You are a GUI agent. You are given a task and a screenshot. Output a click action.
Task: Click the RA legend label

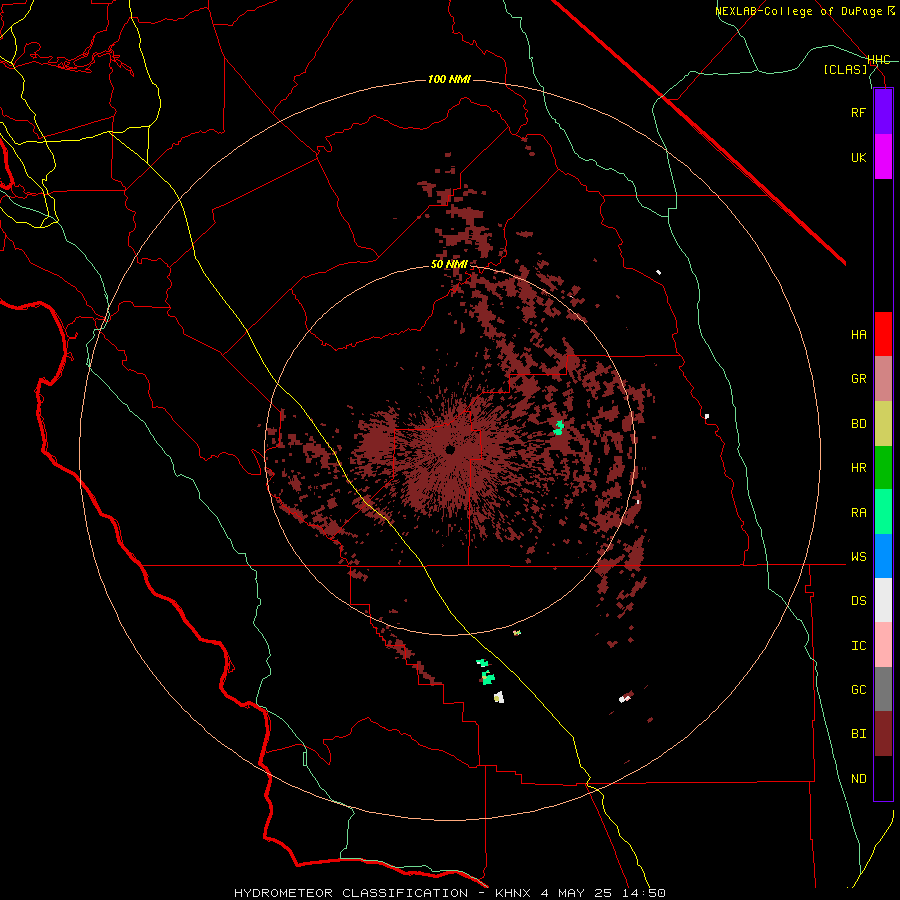858,513
